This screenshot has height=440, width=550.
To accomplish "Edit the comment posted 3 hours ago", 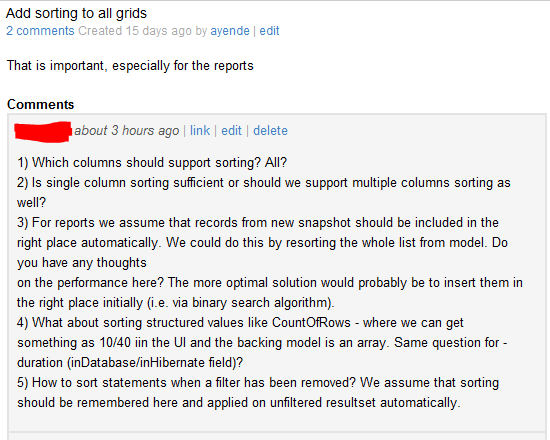I will (x=231, y=131).
